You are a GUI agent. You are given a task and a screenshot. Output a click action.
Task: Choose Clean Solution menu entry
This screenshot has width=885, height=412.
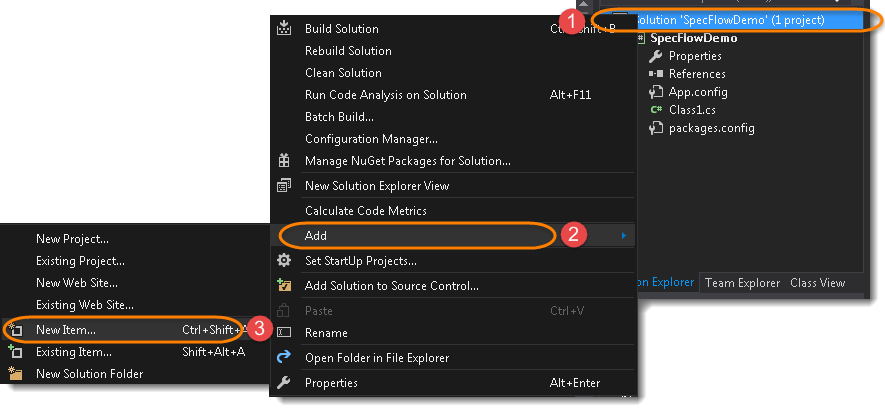343,73
